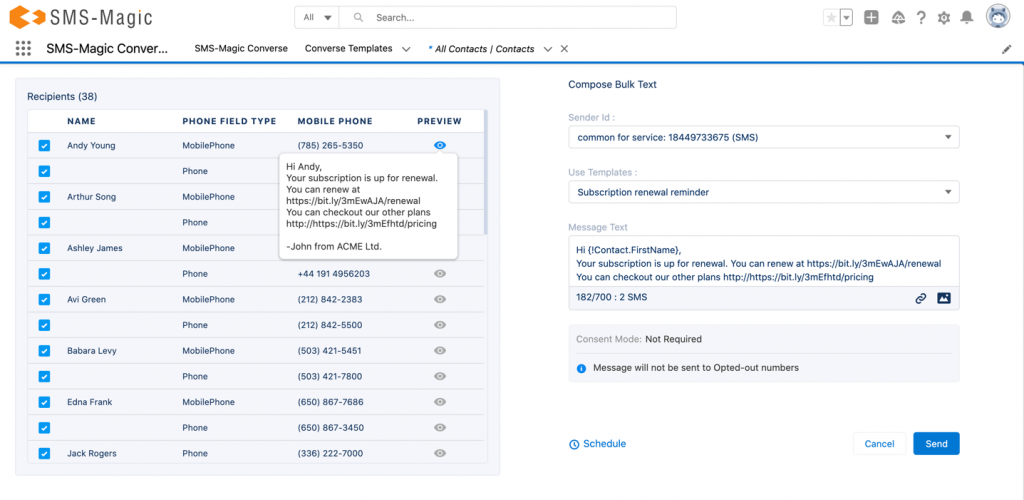1024x500 pixels.
Task: Preview message for number (650) 867-3450
Action: click(x=440, y=428)
